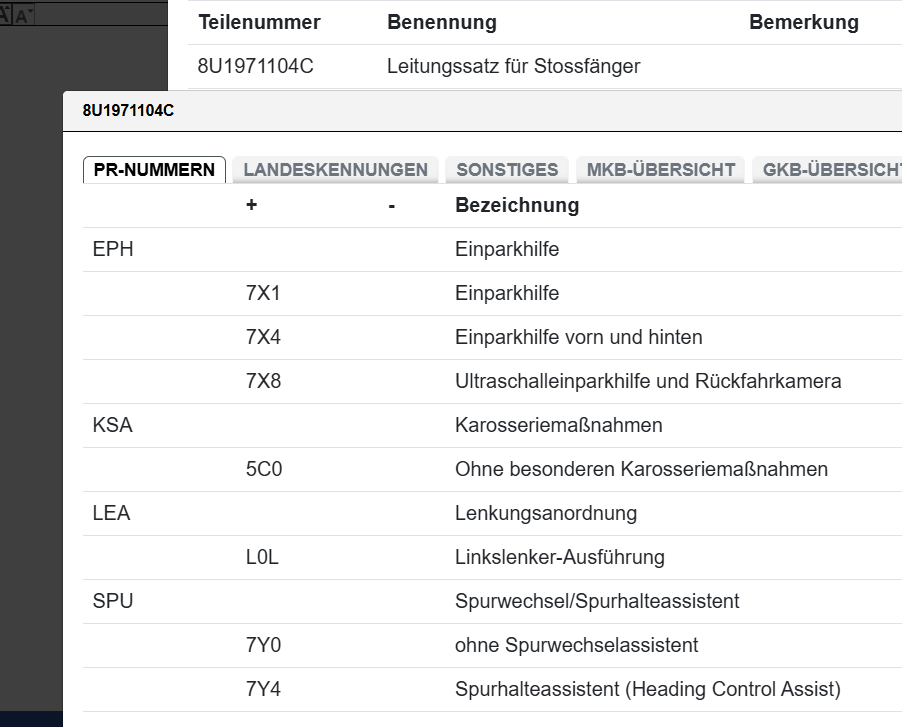Click the 7X8 Ultraschalleinparkhilfe row

[x=647, y=382]
